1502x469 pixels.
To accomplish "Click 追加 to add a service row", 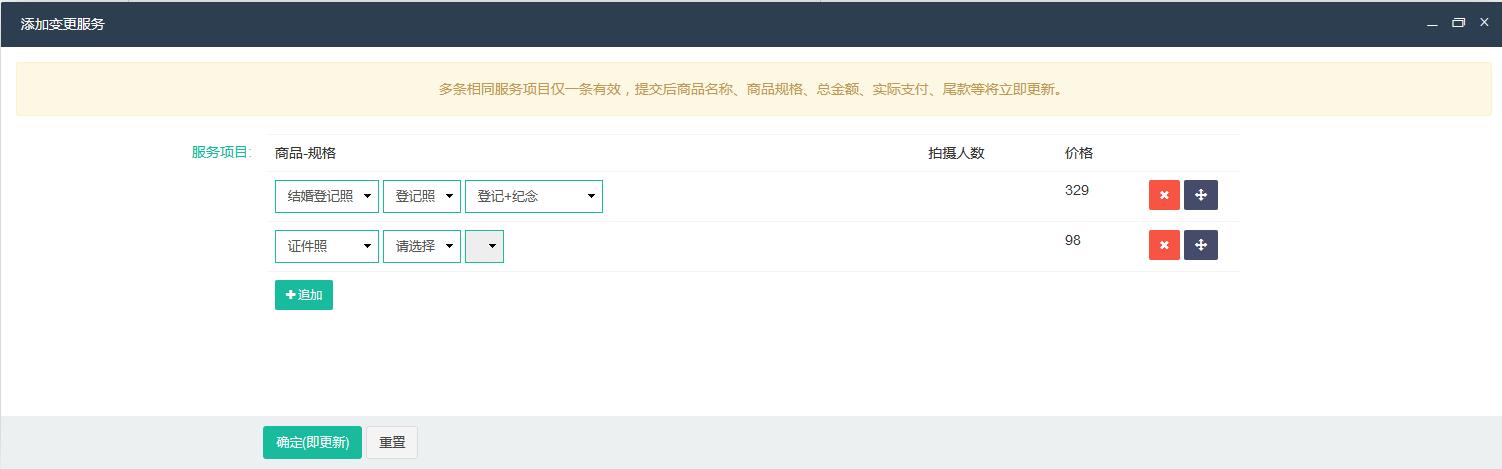I will 303,295.
